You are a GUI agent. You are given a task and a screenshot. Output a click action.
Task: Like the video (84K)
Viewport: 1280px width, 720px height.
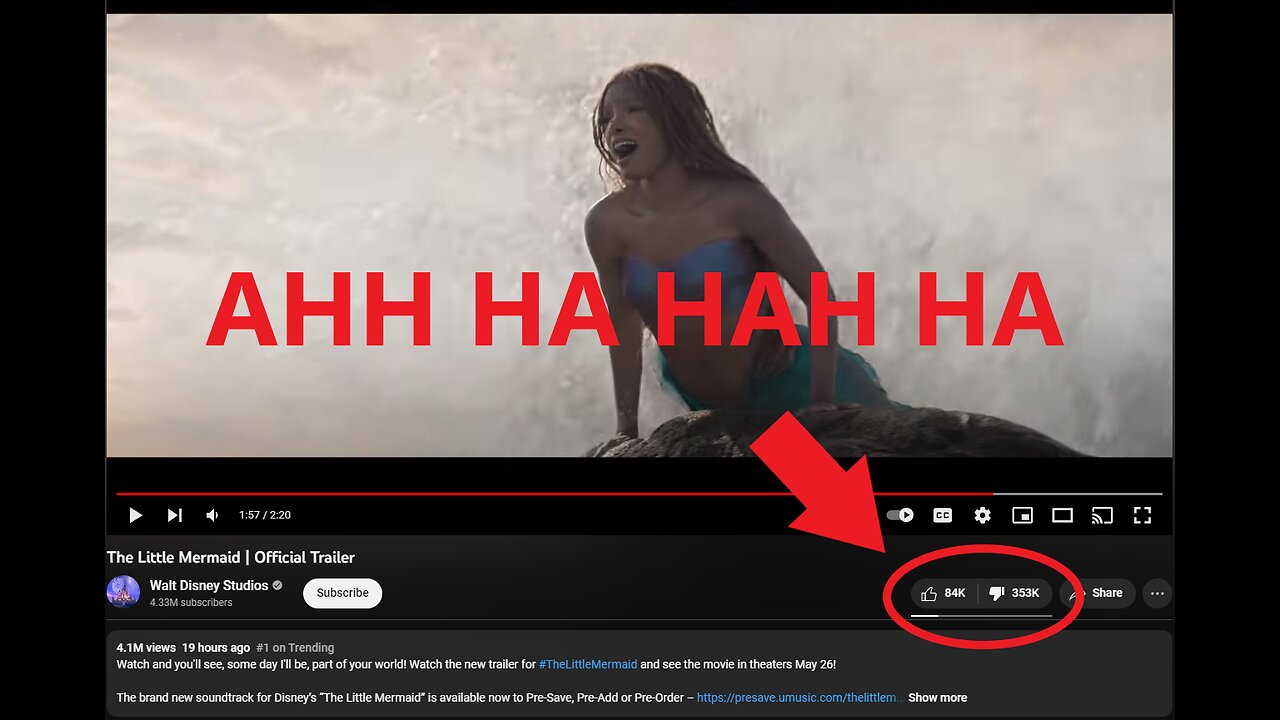[x=944, y=593]
